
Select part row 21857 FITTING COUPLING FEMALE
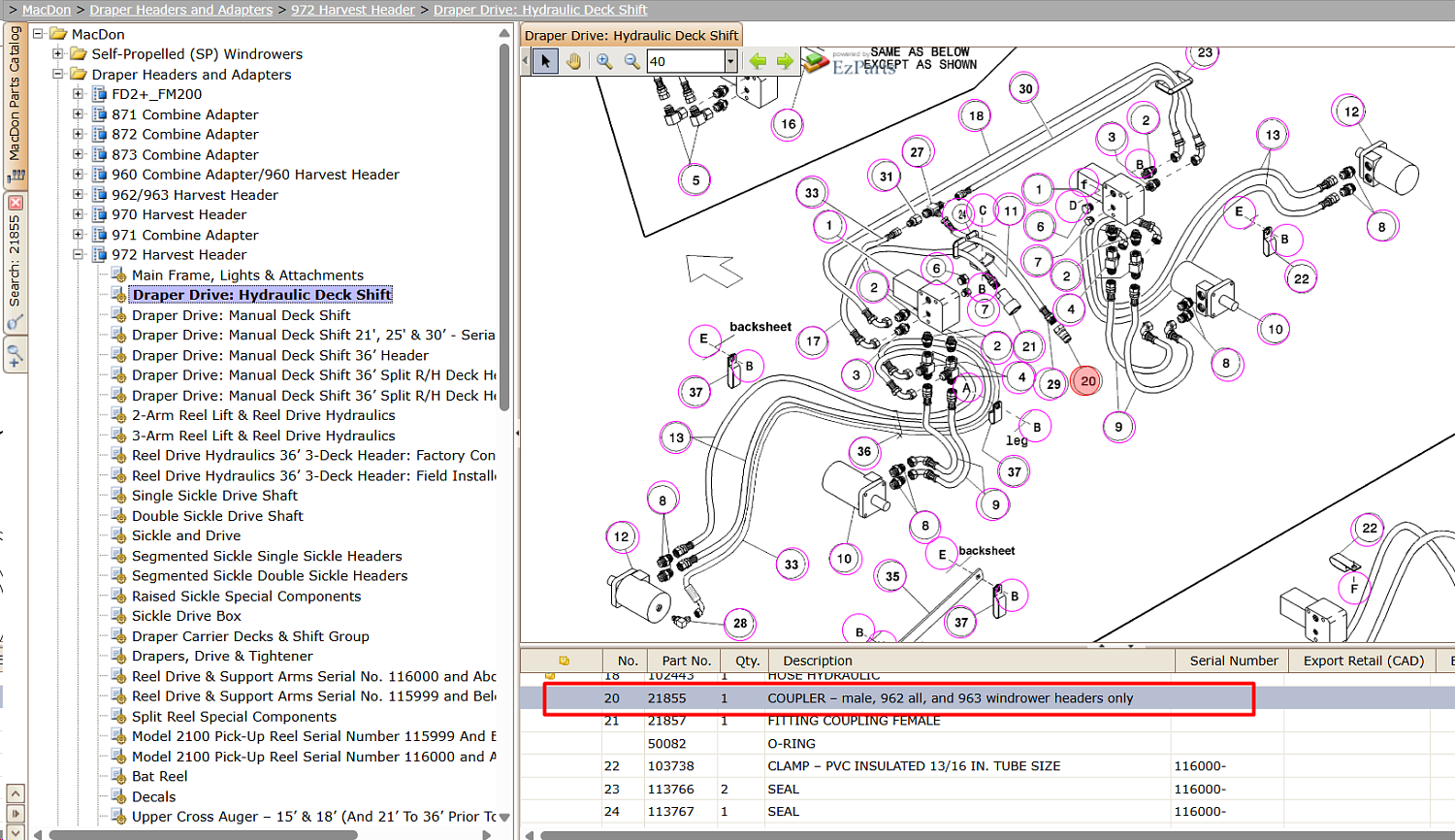click(987, 721)
